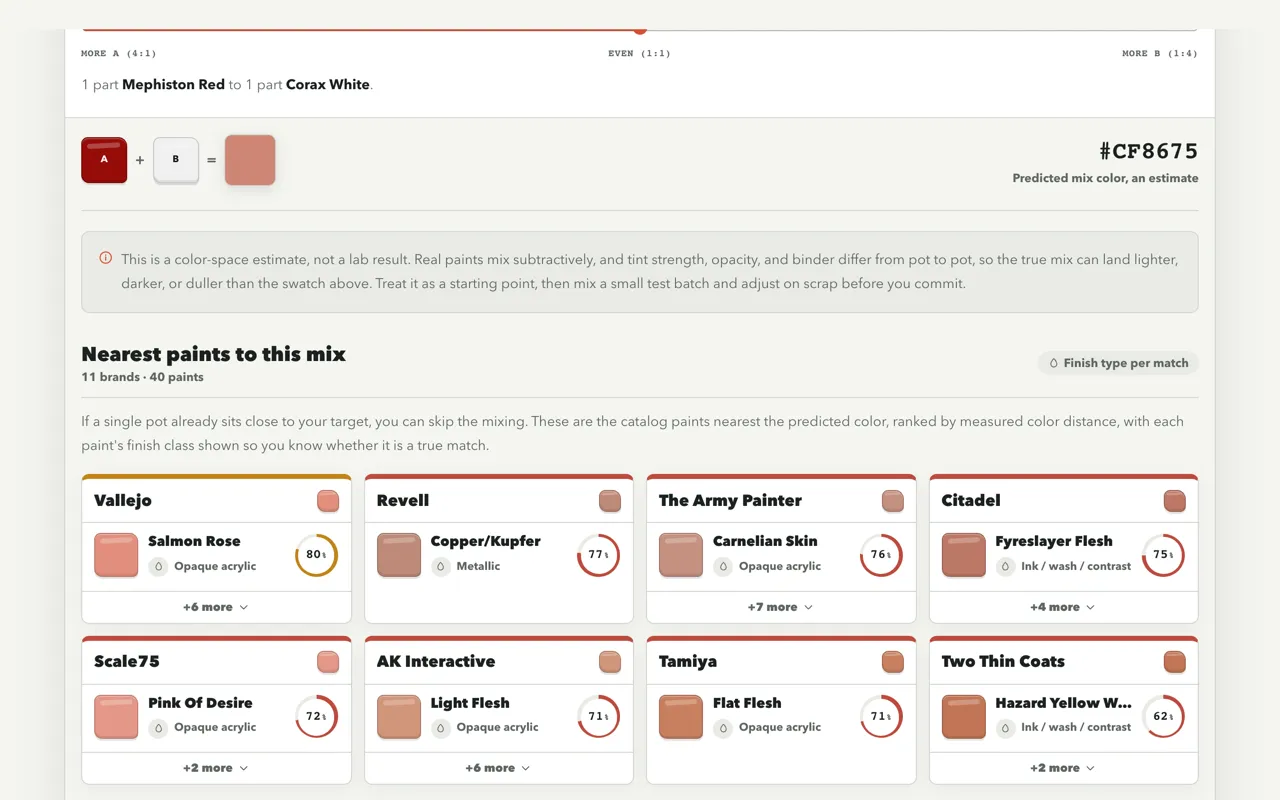Click The Army Painter header mini swatch

[893, 501]
